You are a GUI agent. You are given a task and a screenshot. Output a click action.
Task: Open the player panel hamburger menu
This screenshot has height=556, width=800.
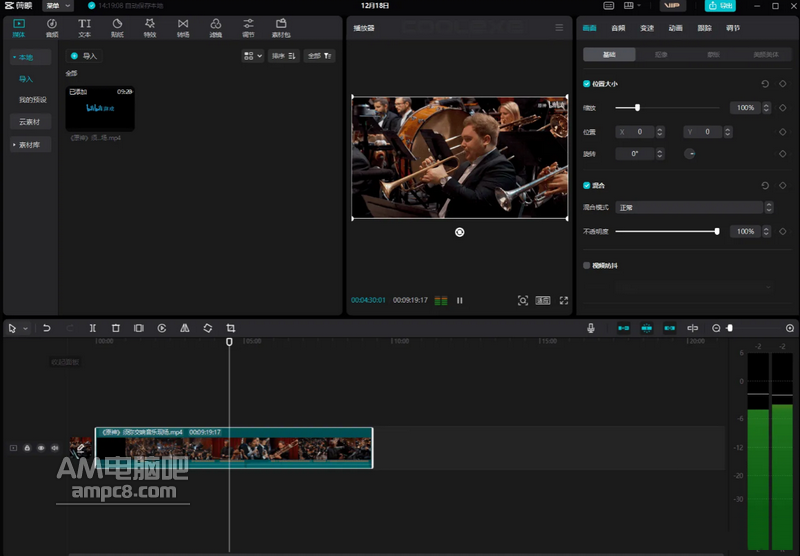pyautogui.click(x=559, y=28)
